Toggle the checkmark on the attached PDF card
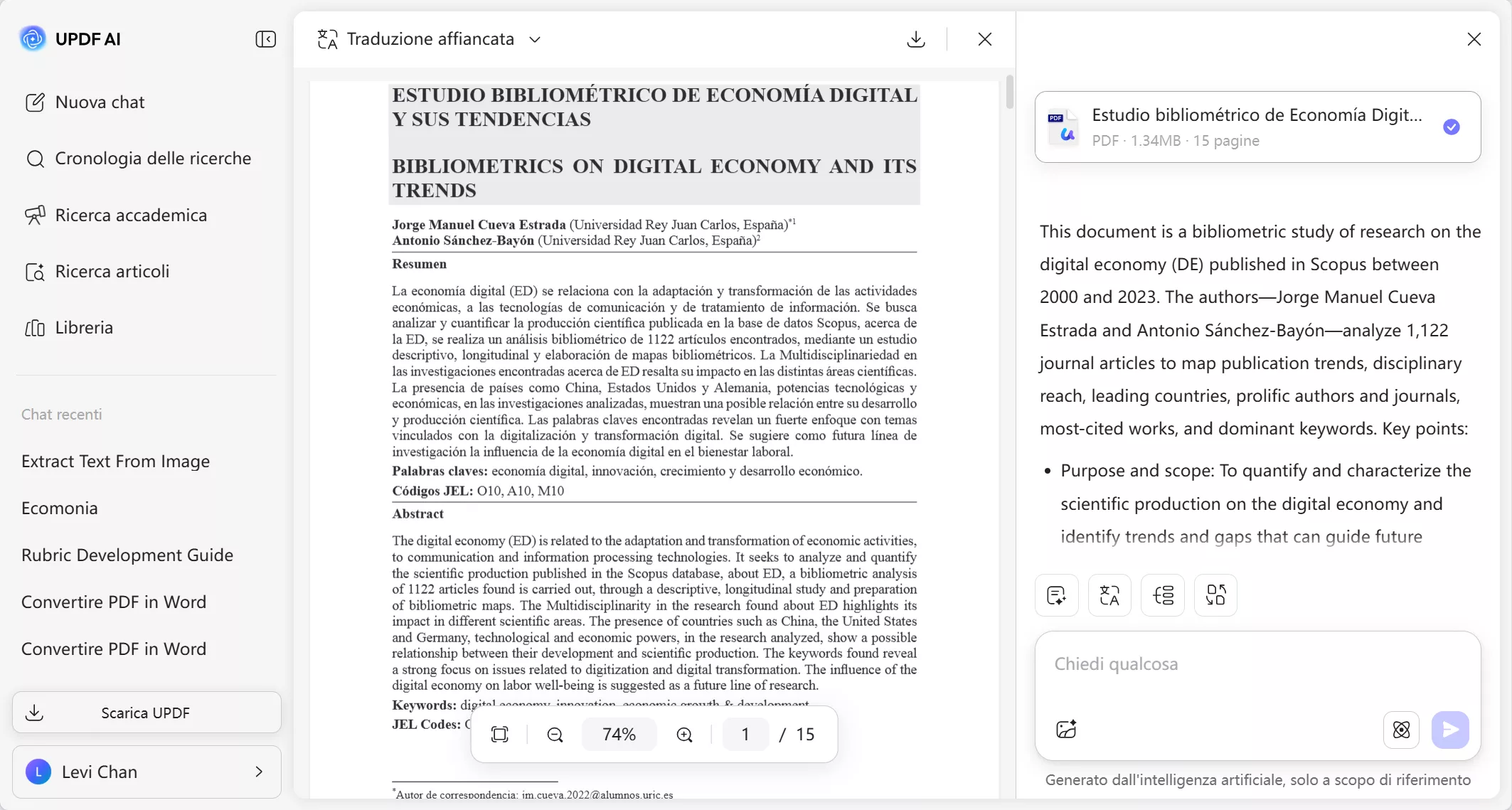Viewport: 1512px width, 810px height. [x=1452, y=127]
